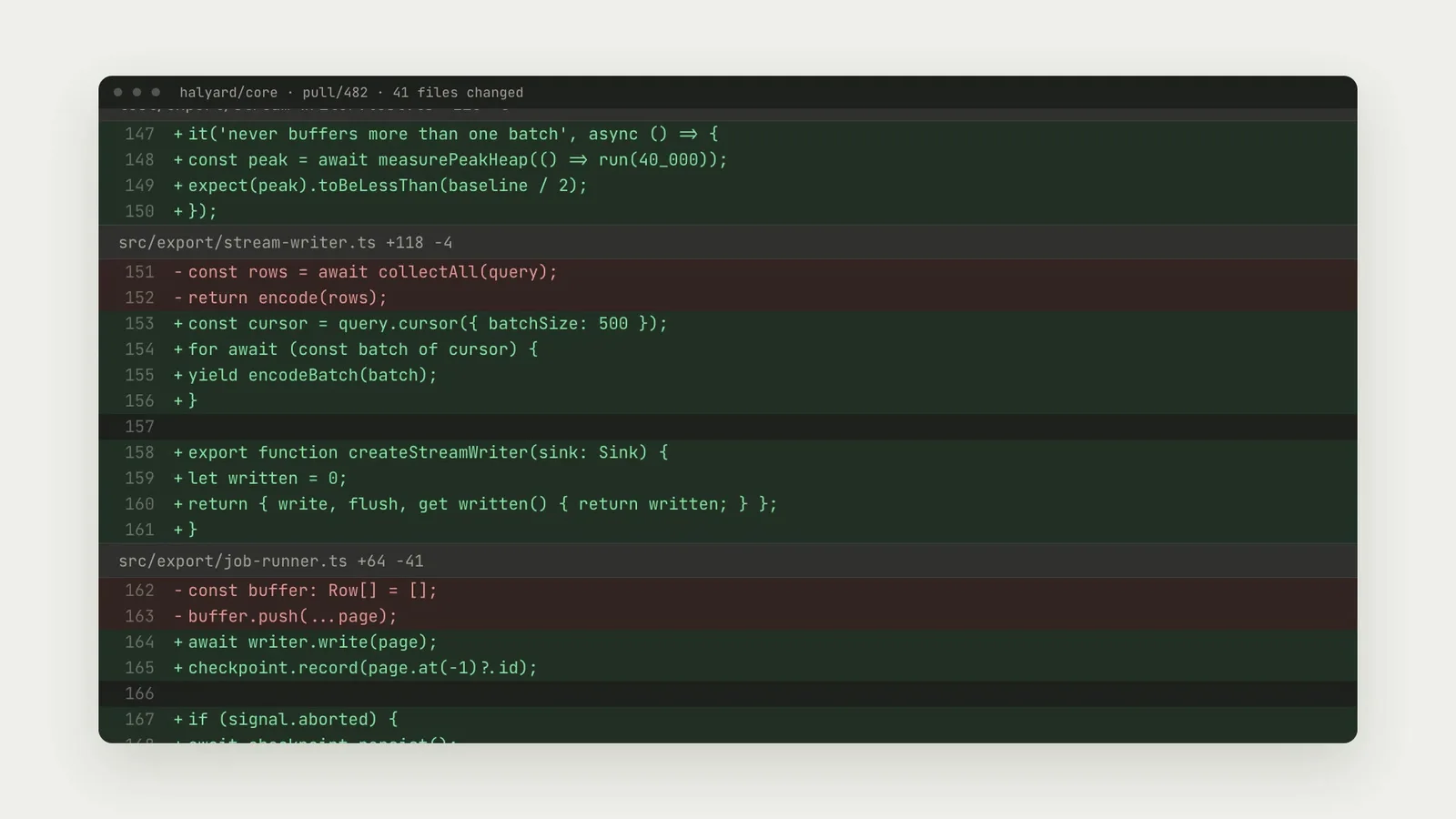
Task: Click the 'for await (const batch of cursor)' line
Action: (x=728, y=349)
